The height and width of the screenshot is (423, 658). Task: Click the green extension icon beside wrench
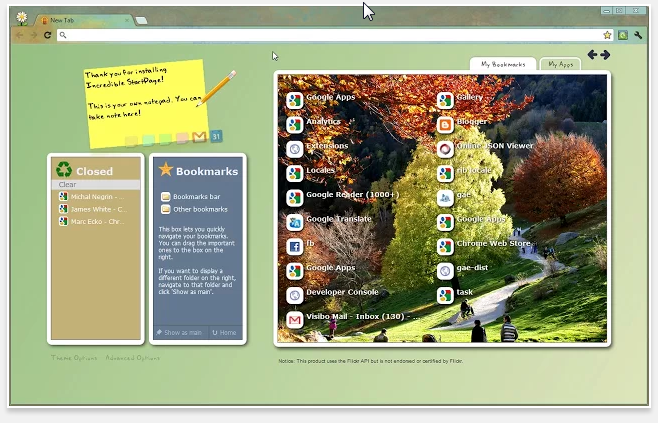623,35
